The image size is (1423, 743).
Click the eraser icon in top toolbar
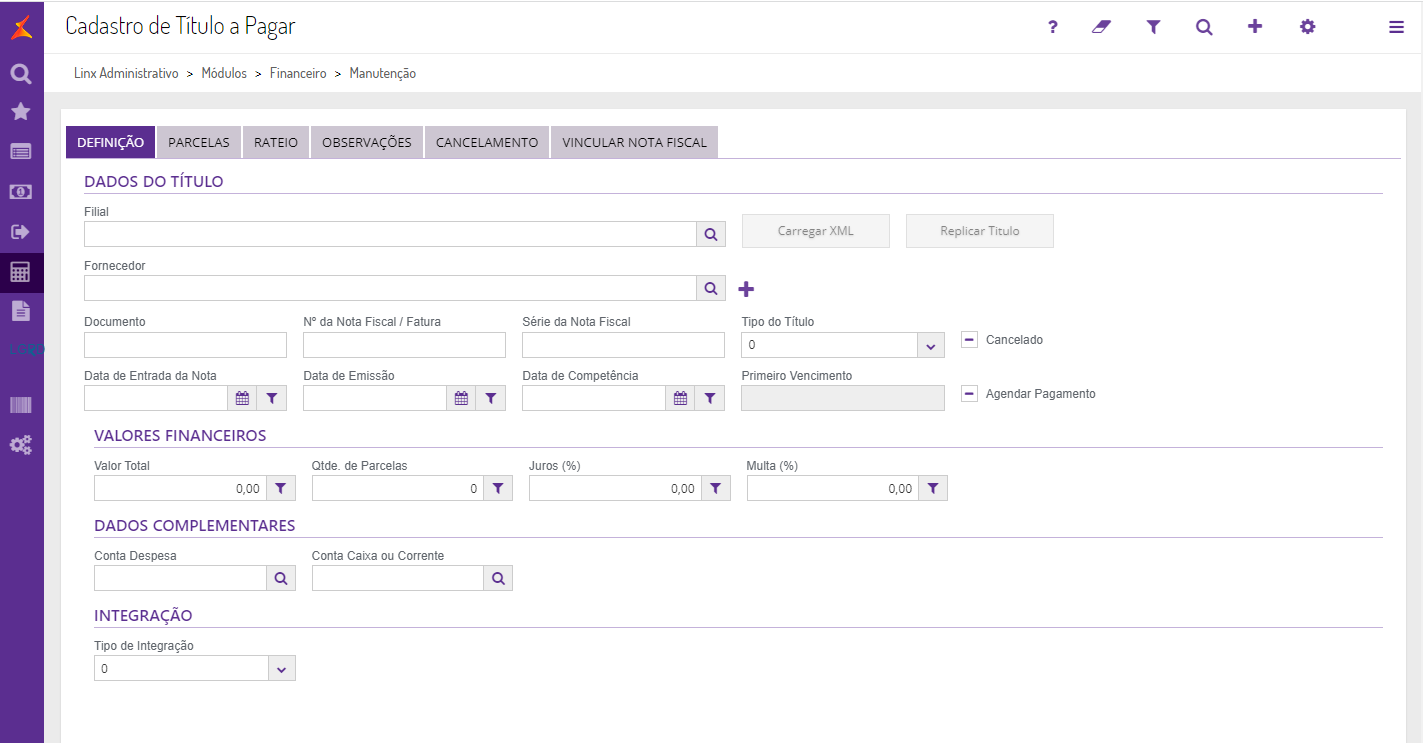click(1101, 27)
